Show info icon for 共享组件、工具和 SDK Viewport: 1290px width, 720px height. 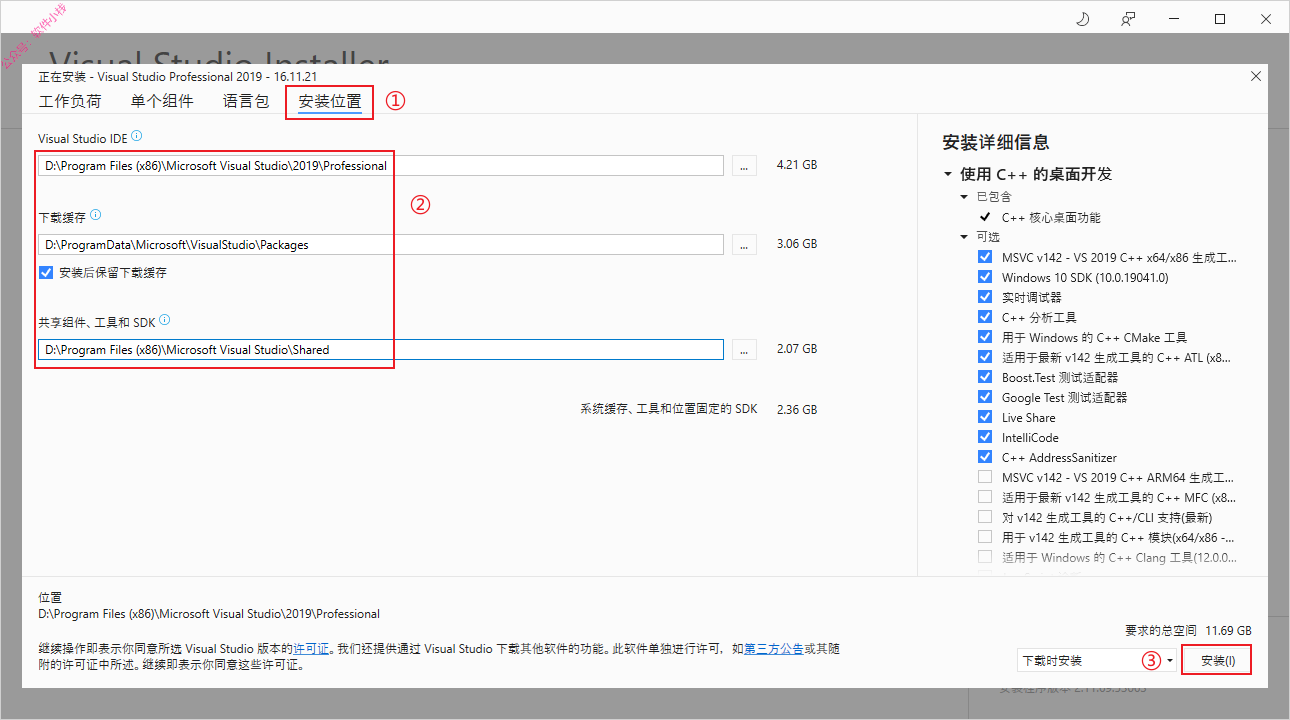164,321
